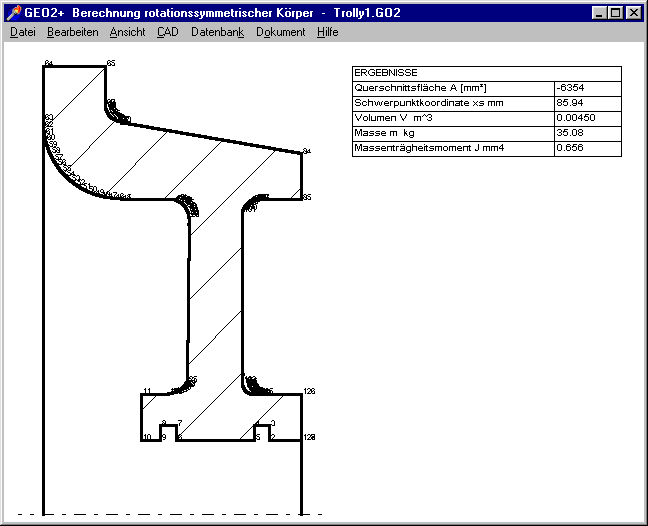
Task: Open the Datenbank menu
Action: (217, 32)
